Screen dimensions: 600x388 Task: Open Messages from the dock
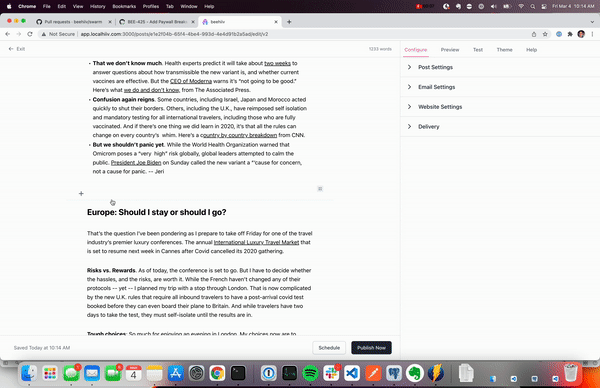point(71,373)
